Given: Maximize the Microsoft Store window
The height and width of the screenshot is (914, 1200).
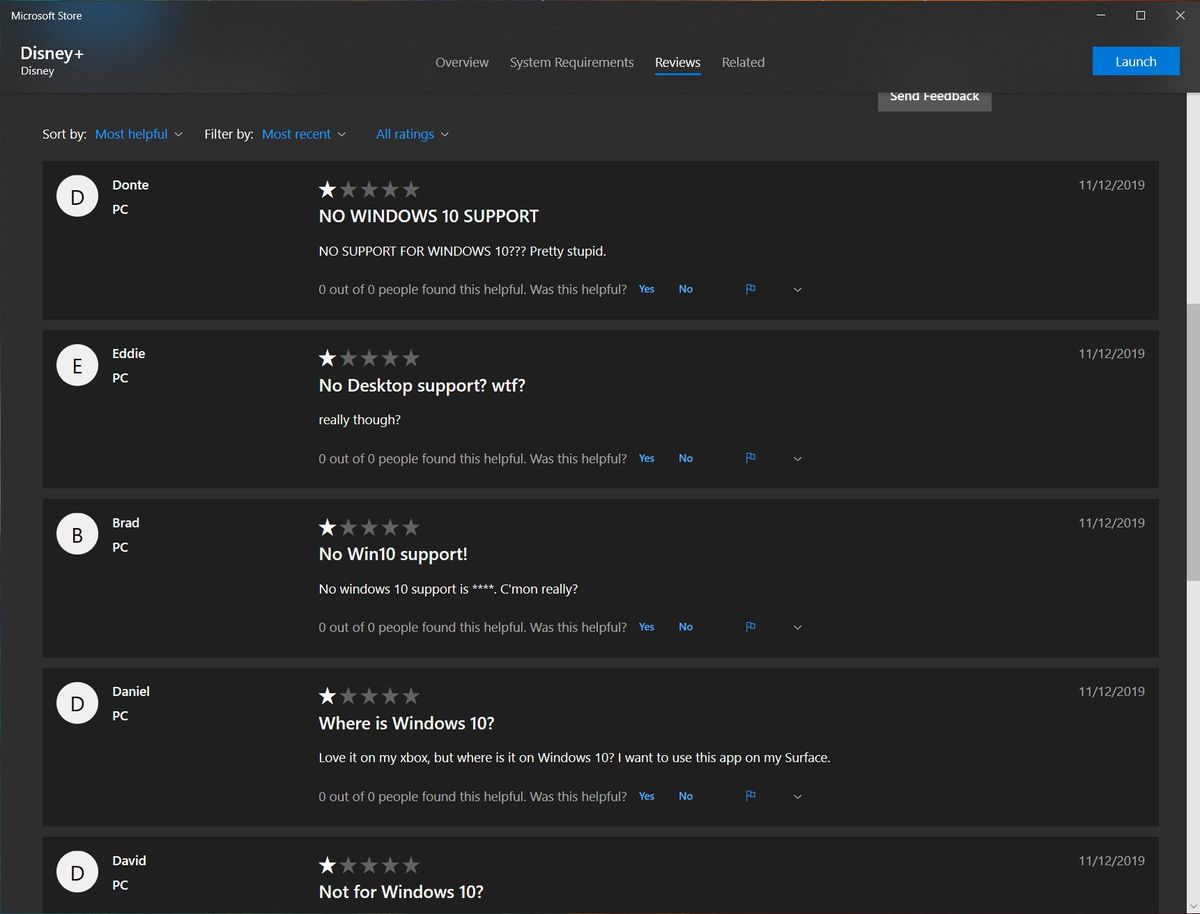Looking at the screenshot, I should (1141, 15).
